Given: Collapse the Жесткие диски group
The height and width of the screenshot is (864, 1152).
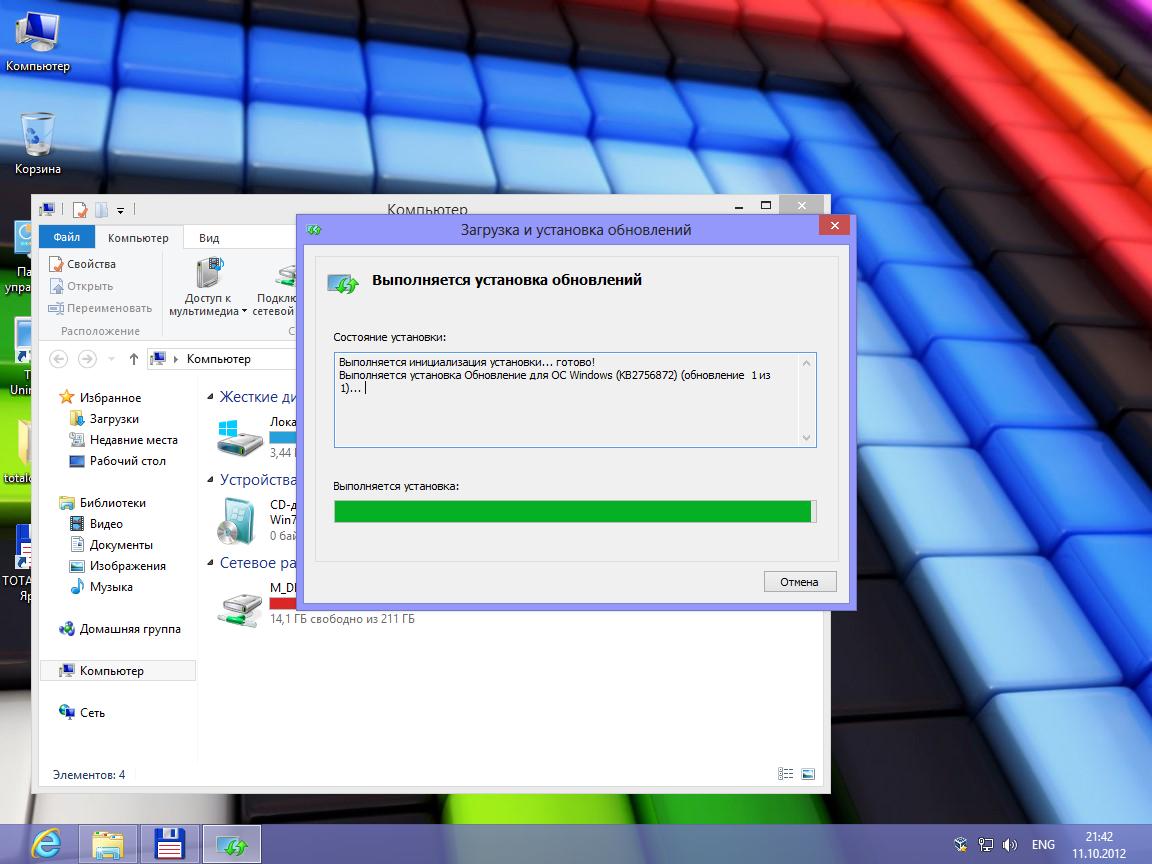Looking at the screenshot, I should tap(210, 396).
